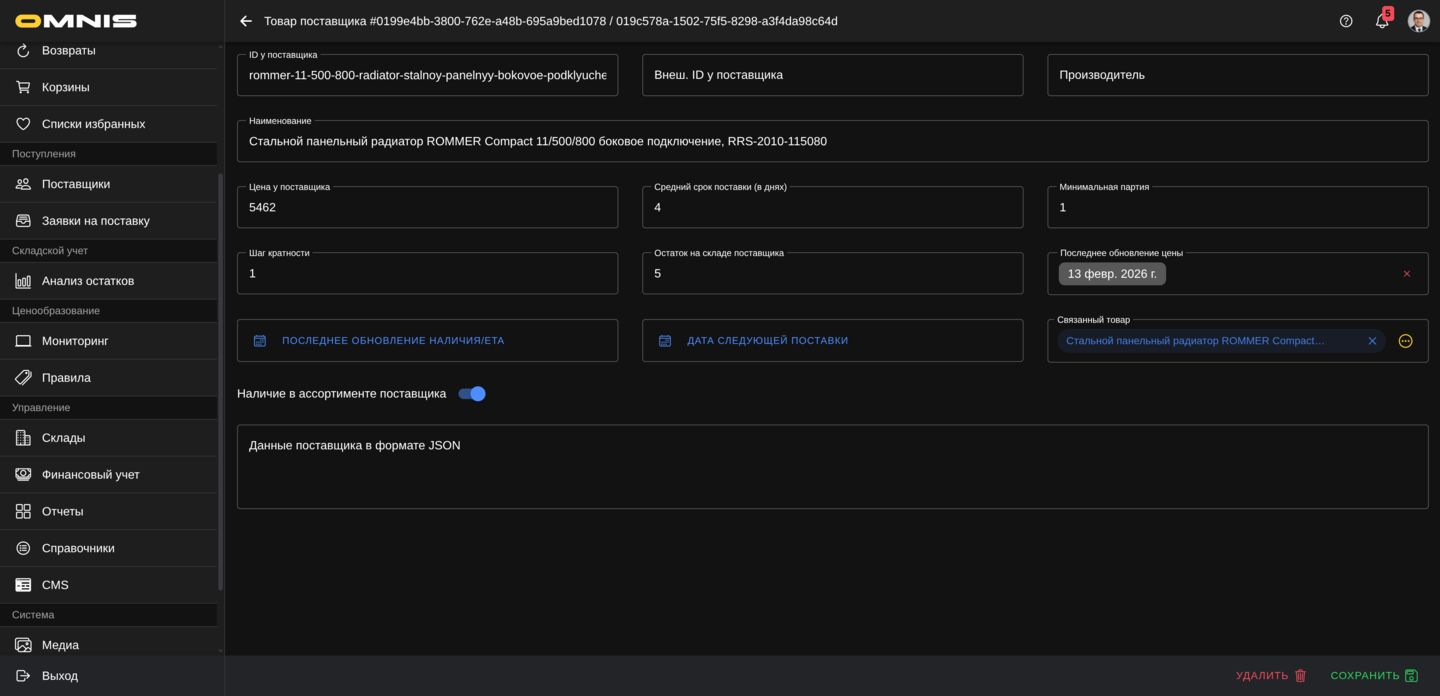
Task: Click the sidebar vertical scrollbar
Action: (x=220, y=380)
